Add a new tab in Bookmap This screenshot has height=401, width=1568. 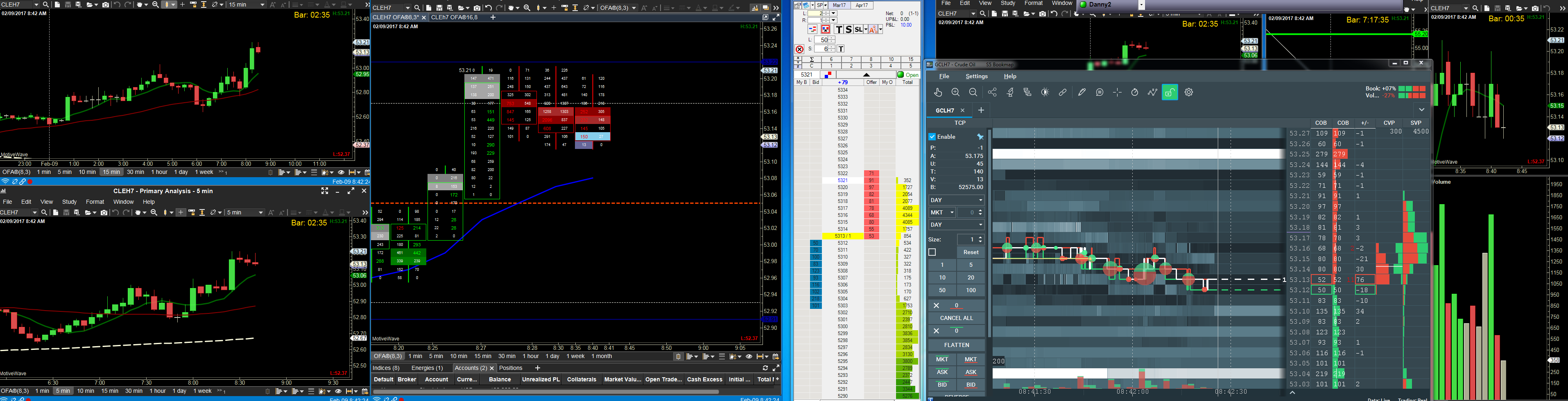981,110
